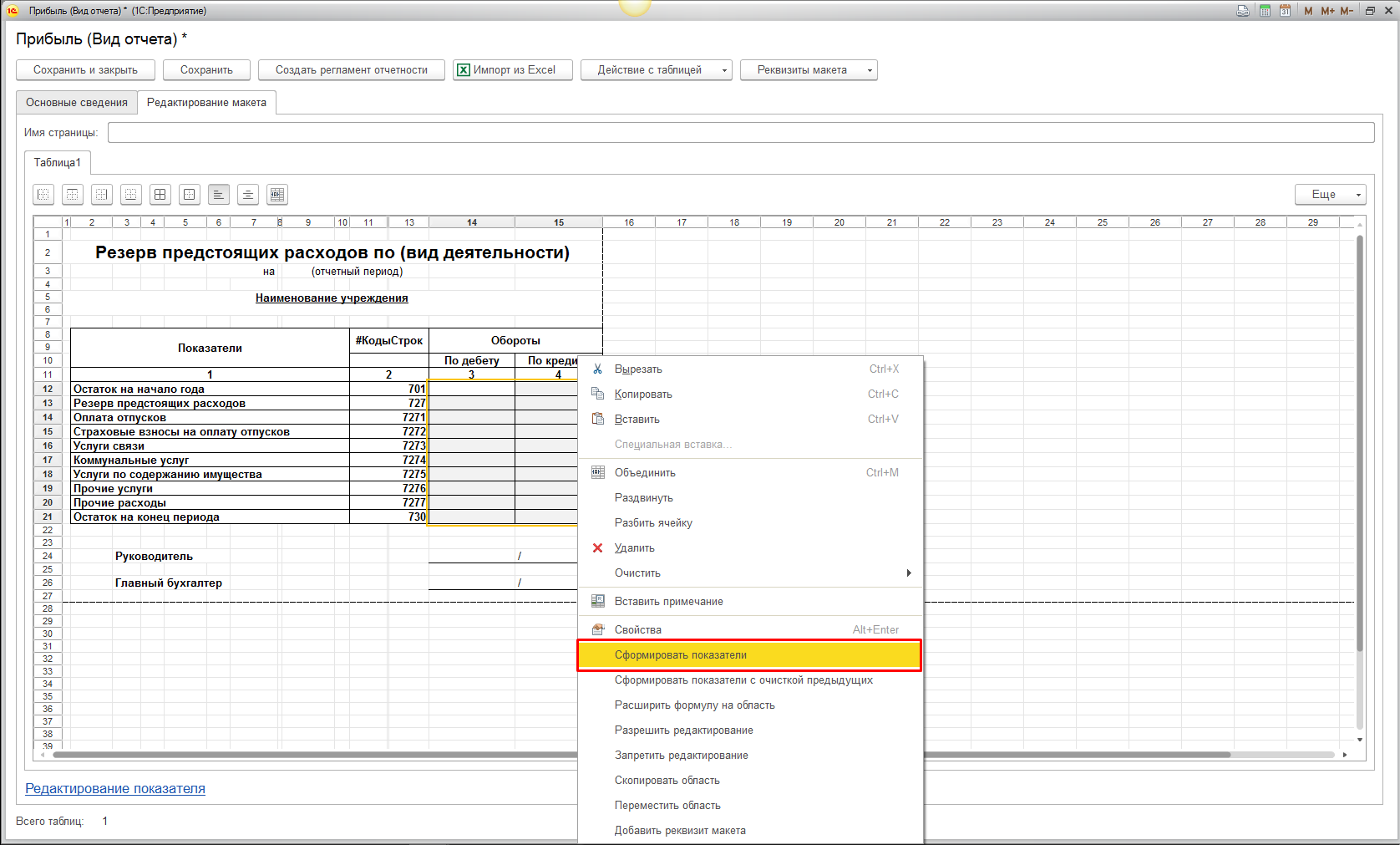This screenshot has height=845, width=1400.
Task: Apply outside frame border icon
Action: pyautogui.click(x=190, y=195)
